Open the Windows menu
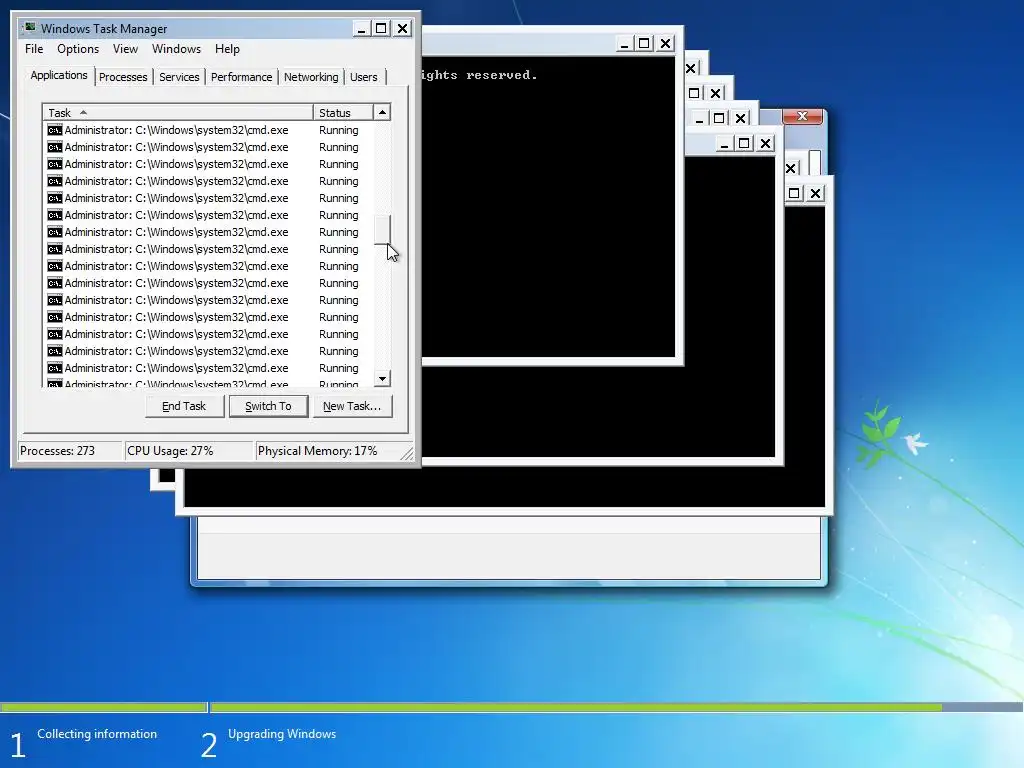The width and height of the screenshot is (1024, 768). tap(176, 49)
